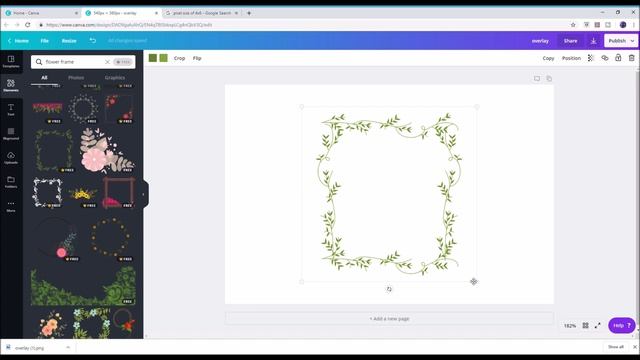Duplicate page using copy page icon

(549, 78)
